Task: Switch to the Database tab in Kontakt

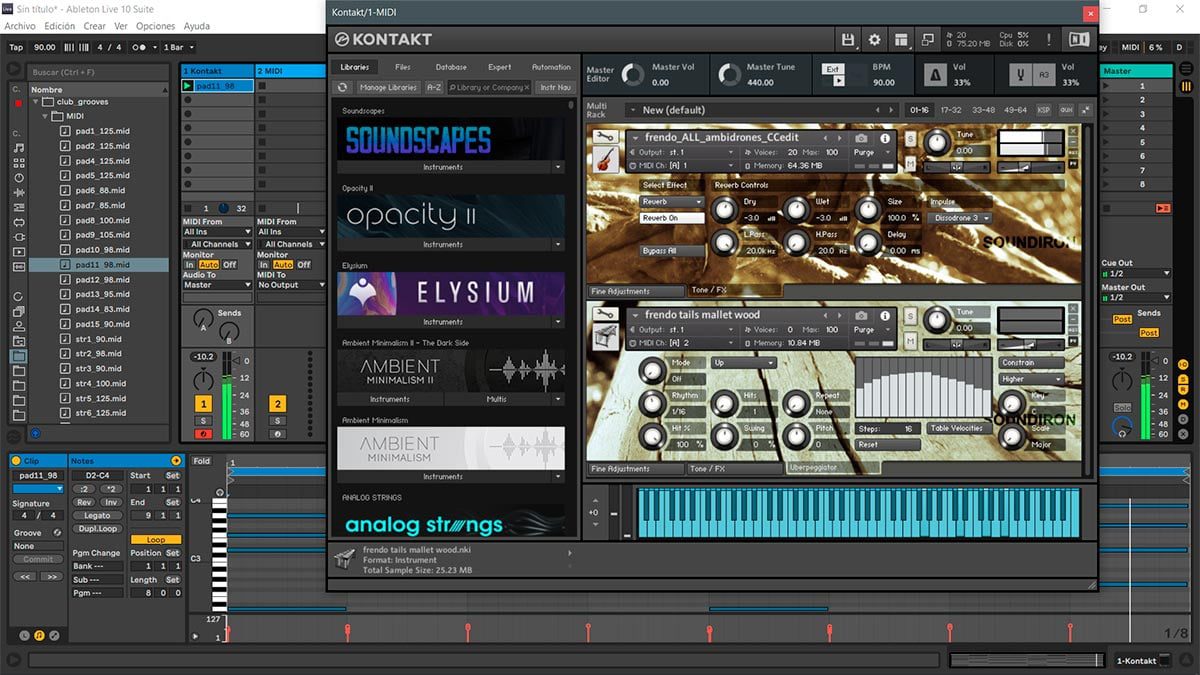Action: pyautogui.click(x=451, y=67)
